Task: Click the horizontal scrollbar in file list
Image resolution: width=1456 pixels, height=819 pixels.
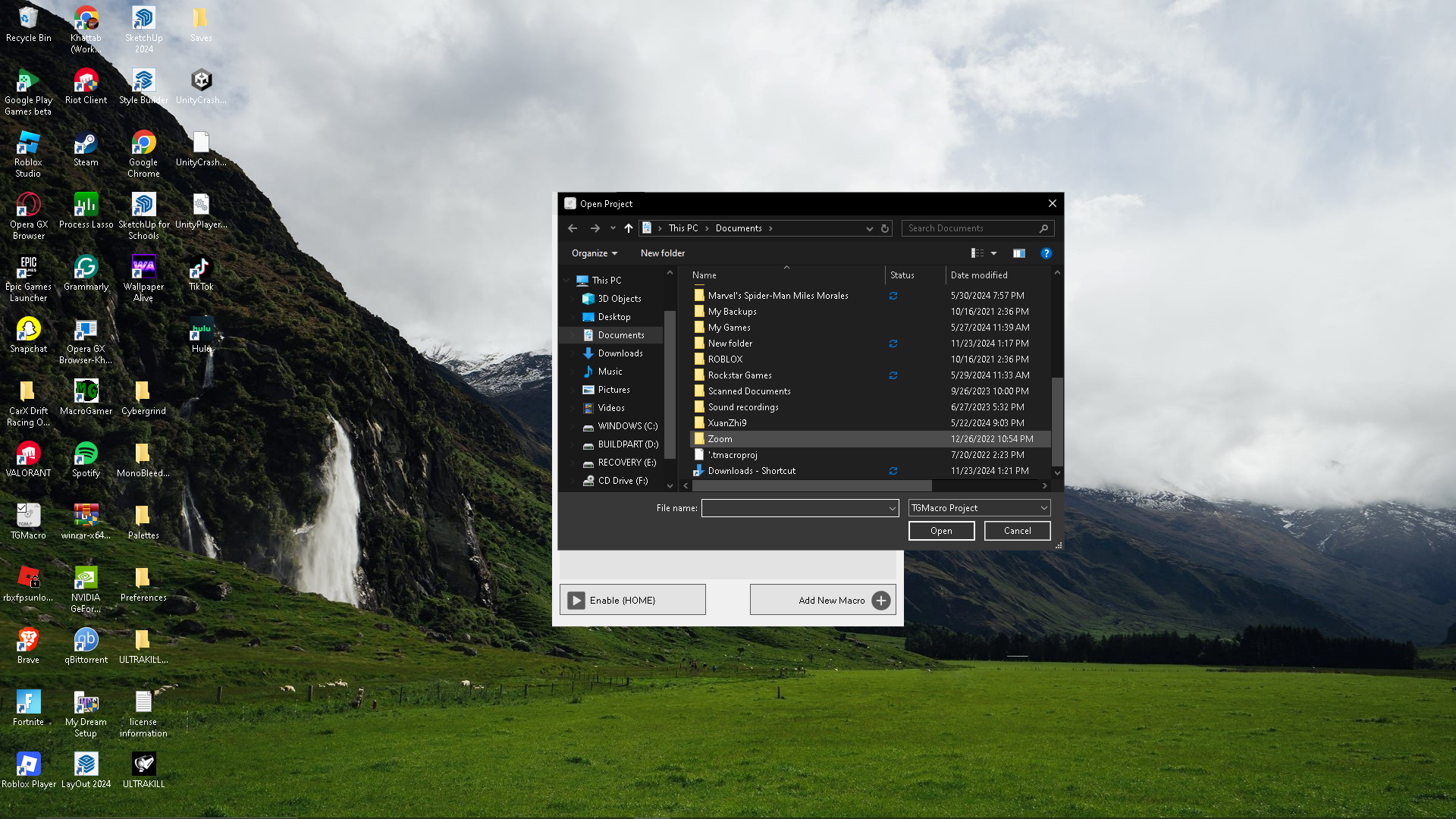Action: point(811,486)
